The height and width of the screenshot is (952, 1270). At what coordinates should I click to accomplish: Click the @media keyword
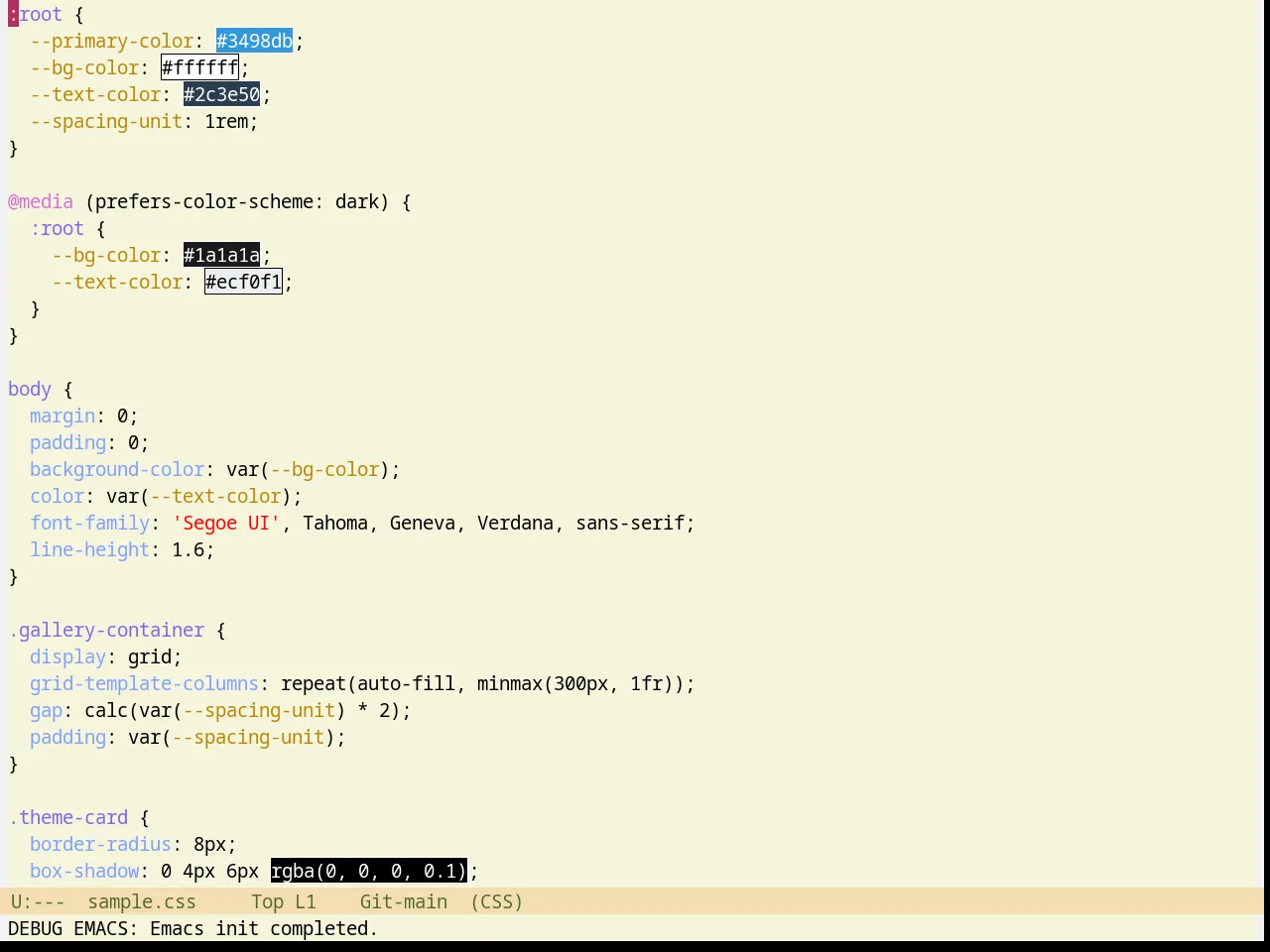point(41,201)
